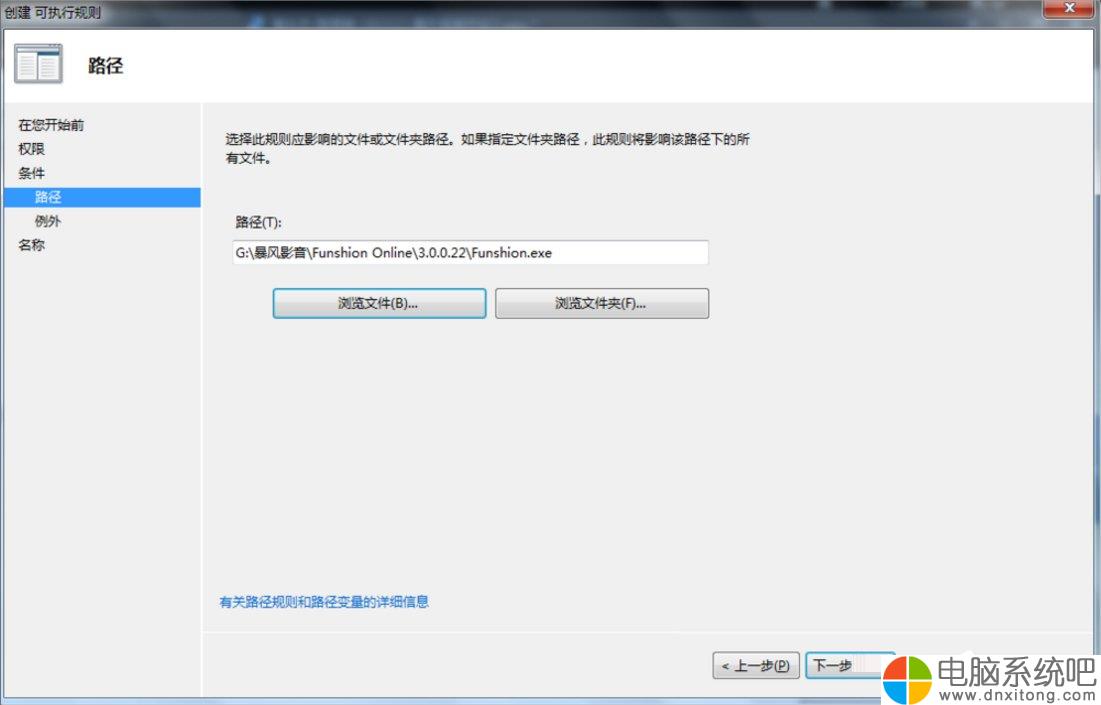Close the 创建 可执行规则 dialog
This screenshot has height=705, width=1101.
tap(1069, 8)
